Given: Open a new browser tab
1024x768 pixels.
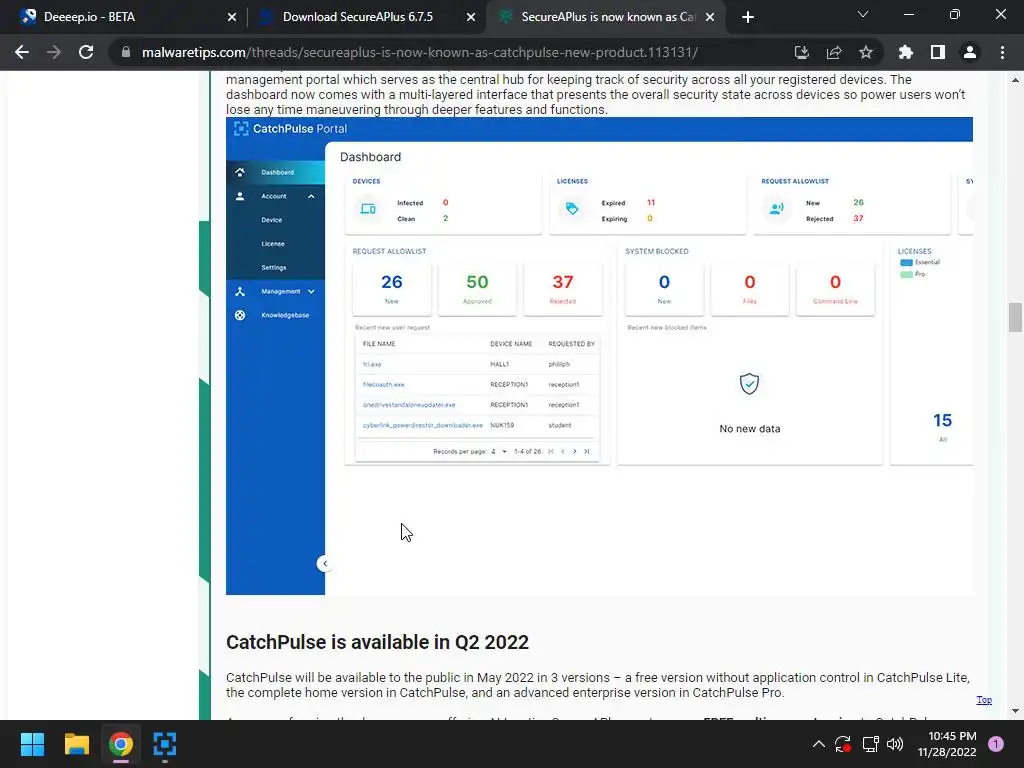Looking at the screenshot, I should (748, 17).
